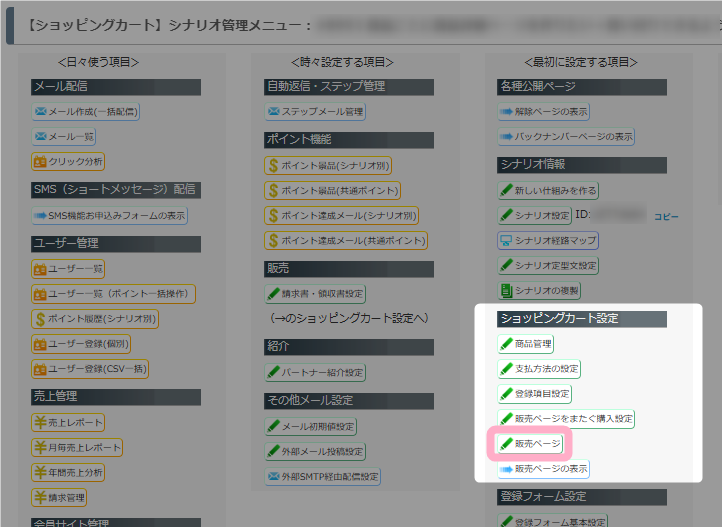Image resolution: width=722 pixels, height=527 pixels.
Task: Open 登録項目設定 button
Action: point(535,394)
